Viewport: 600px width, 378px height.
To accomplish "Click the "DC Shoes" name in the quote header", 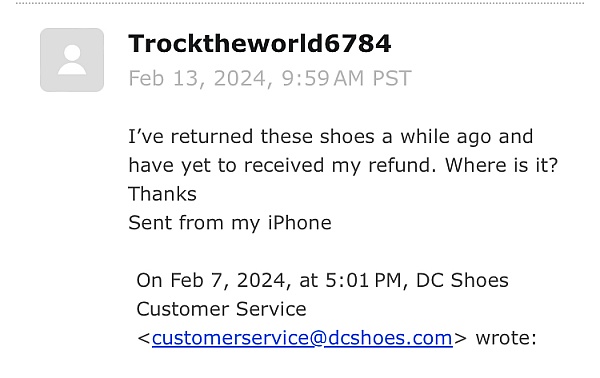I will 462,280.
